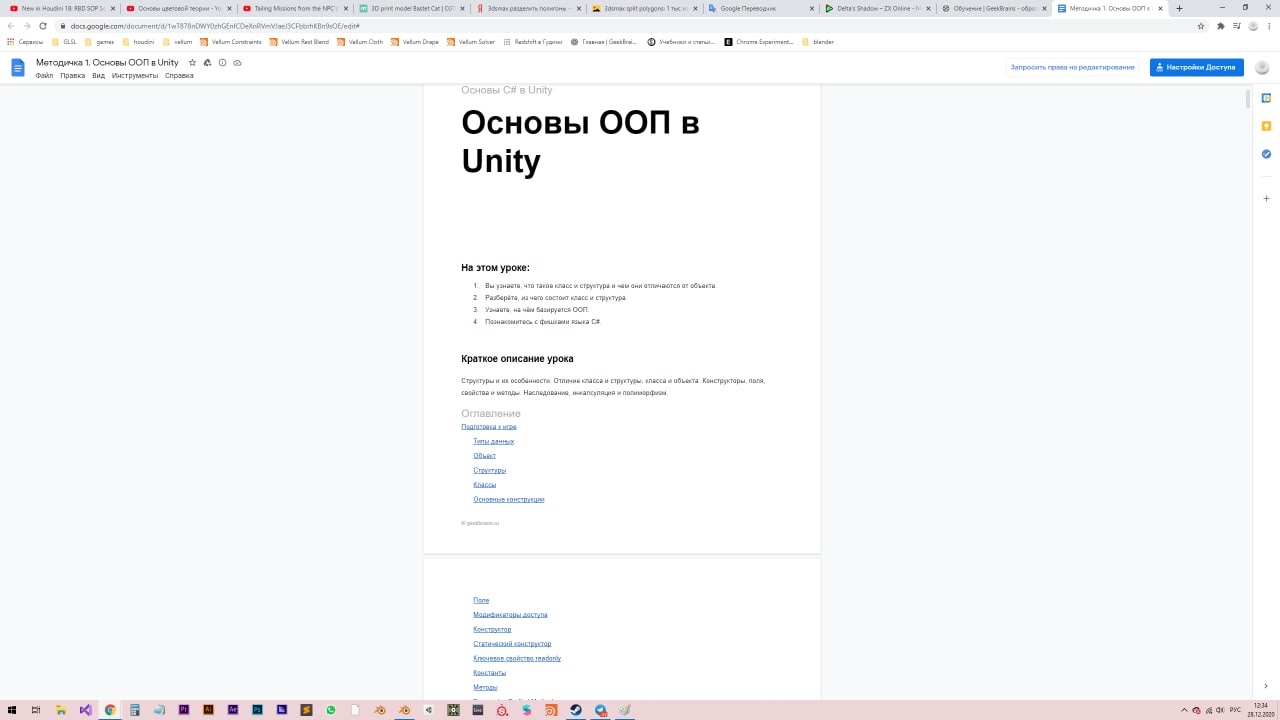Open the Файл menu

pyautogui.click(x=44, y=76)
